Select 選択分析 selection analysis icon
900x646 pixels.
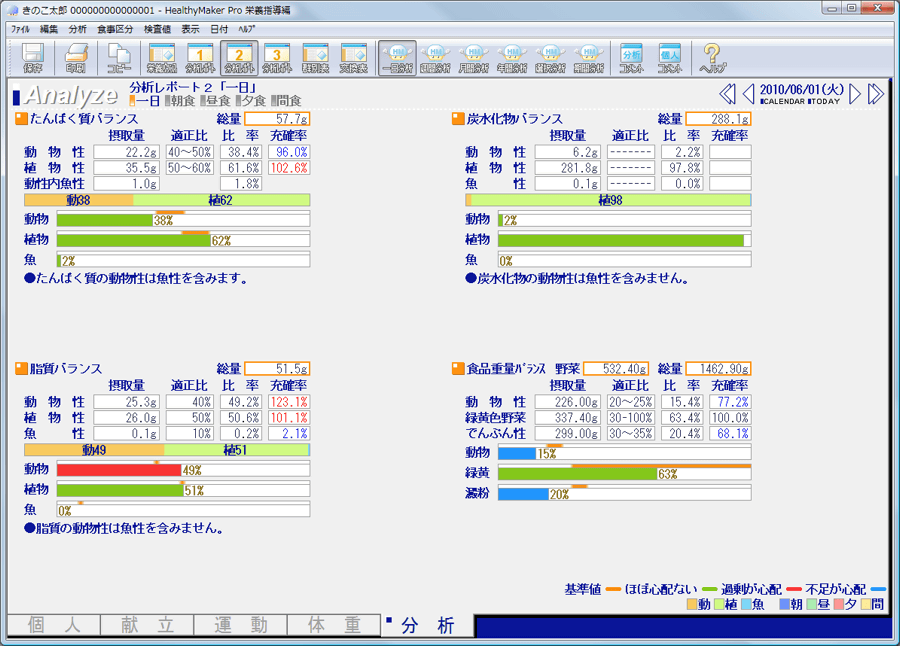(x=550, y=58)
